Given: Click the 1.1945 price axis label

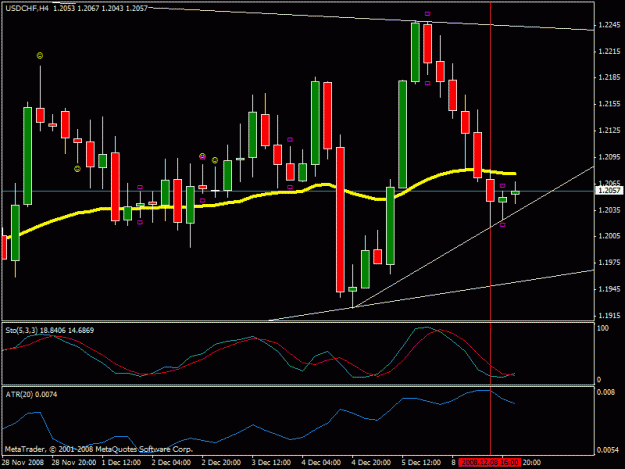Looking at the screenshot, I should [x=609, y=289].
